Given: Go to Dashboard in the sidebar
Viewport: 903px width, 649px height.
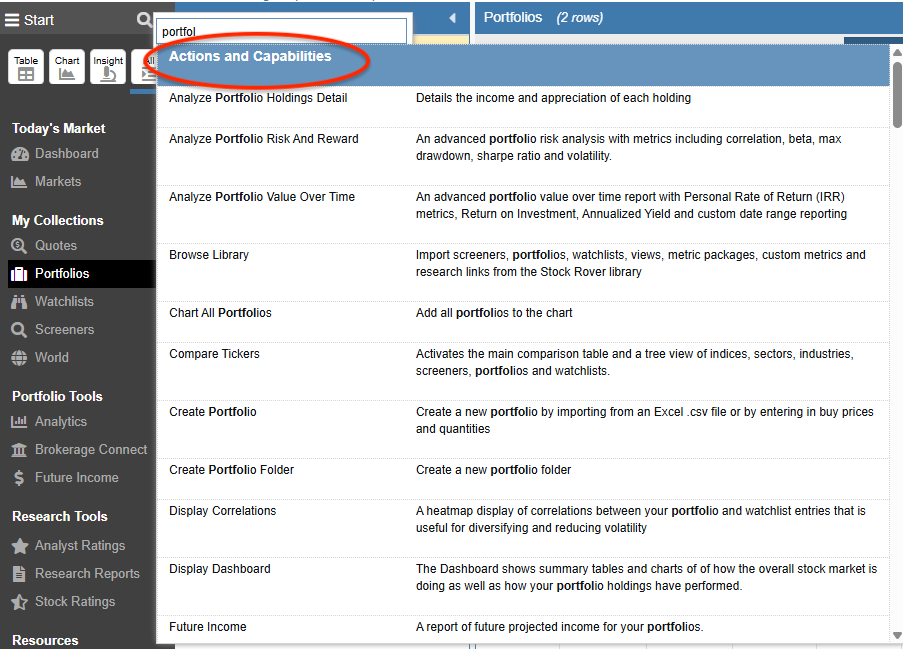Looking at the screenshot, I should pos(67,154).
